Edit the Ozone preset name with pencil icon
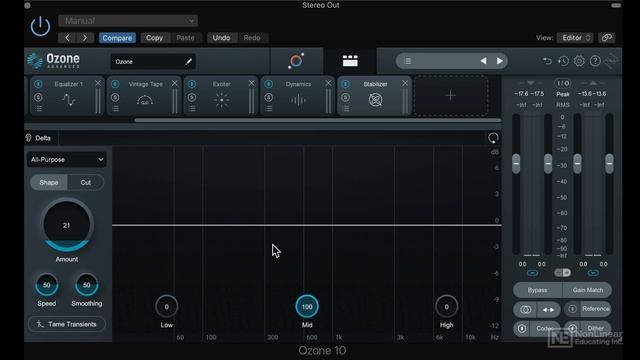The height and width of the screenshot is (360, 640). pyautogui.click(x=188, y=62)
